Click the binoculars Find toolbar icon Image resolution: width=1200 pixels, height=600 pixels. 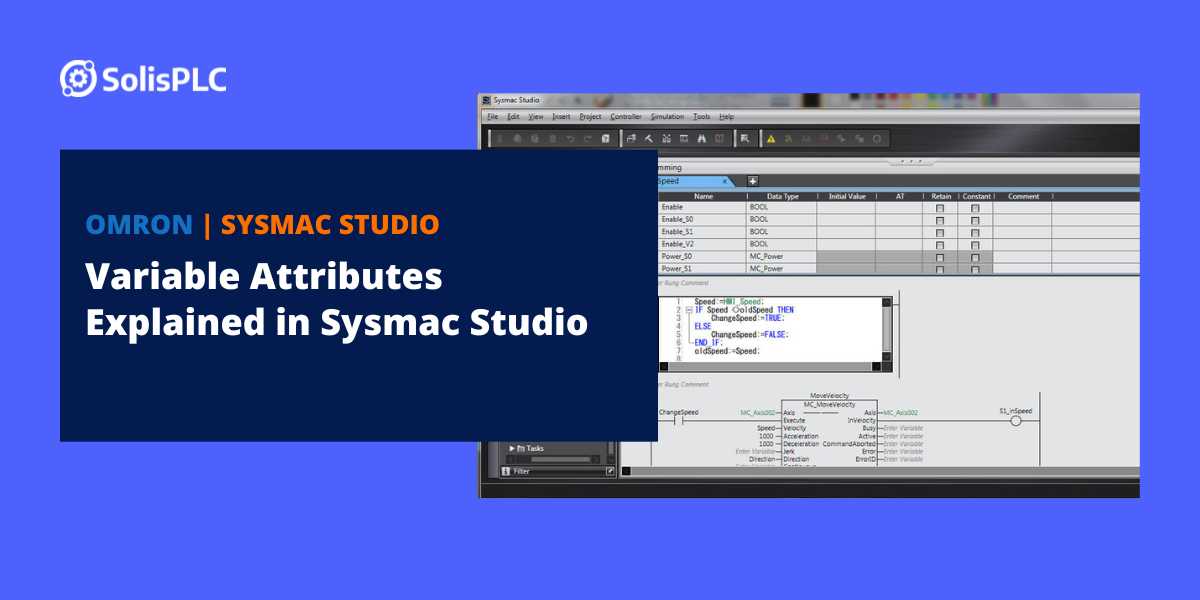(702, 139)
